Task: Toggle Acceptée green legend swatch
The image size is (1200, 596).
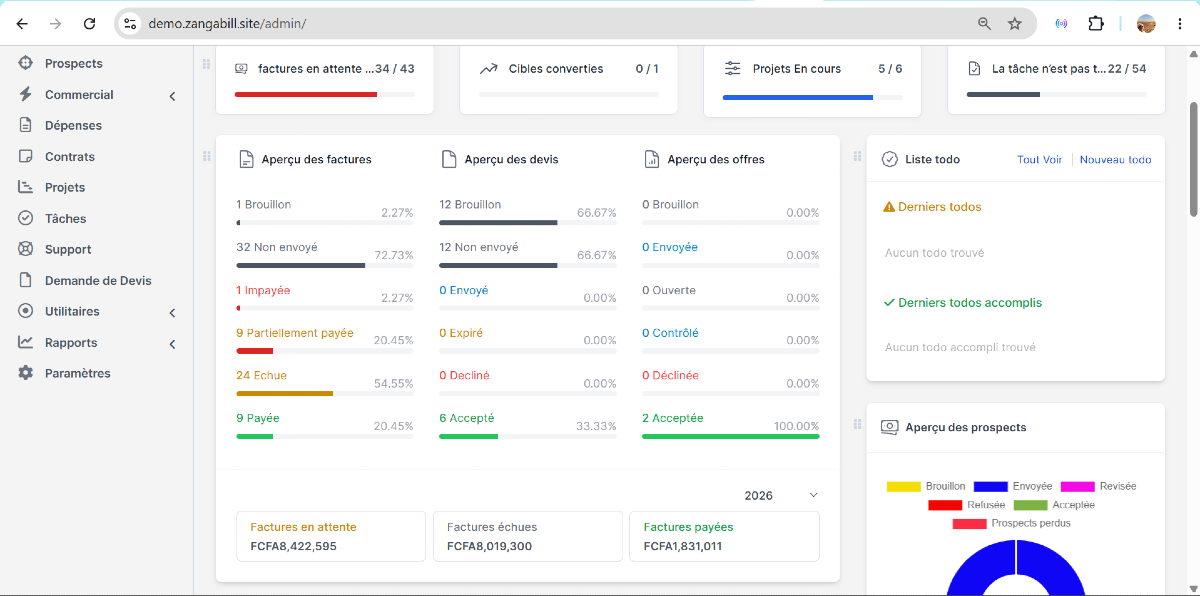Action: pos(1030,505)
